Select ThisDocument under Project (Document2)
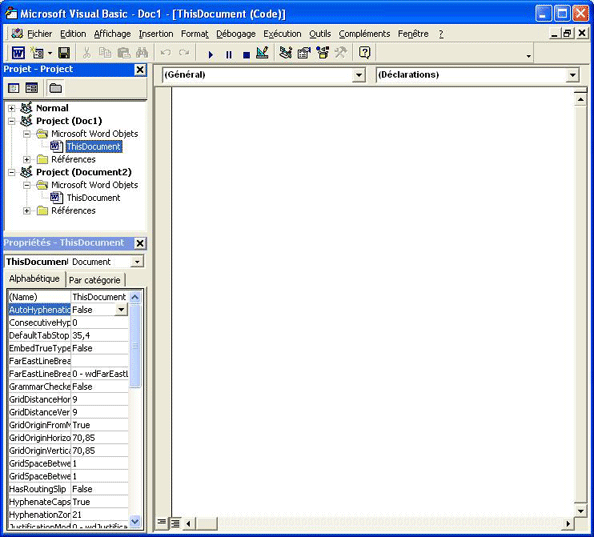Image resolution: width=594 pixels, height=537 pixels. pyautogui.click(x=93, y=198)
